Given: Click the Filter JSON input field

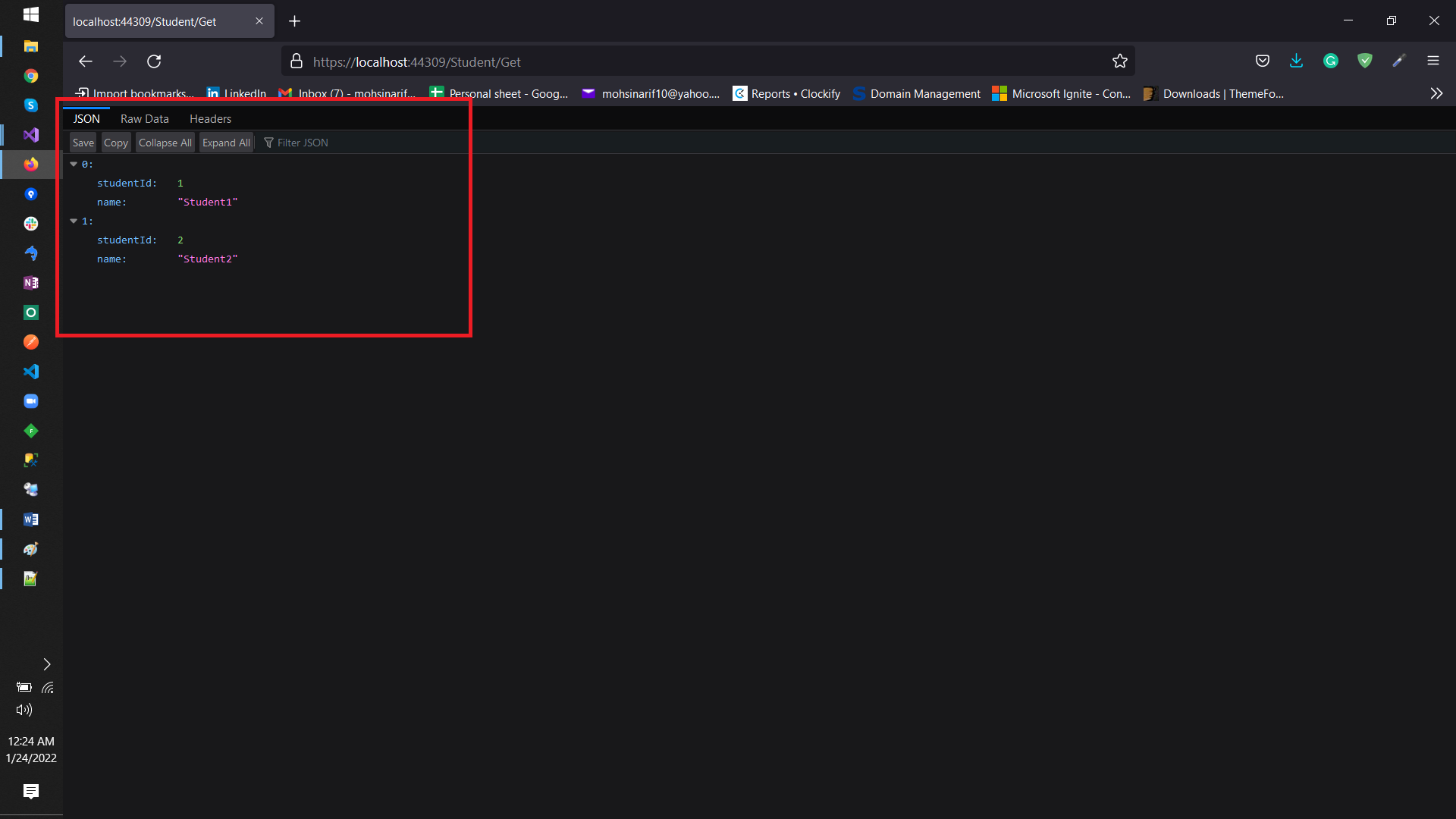Looking at the screenshot, I should click(302, 142).
